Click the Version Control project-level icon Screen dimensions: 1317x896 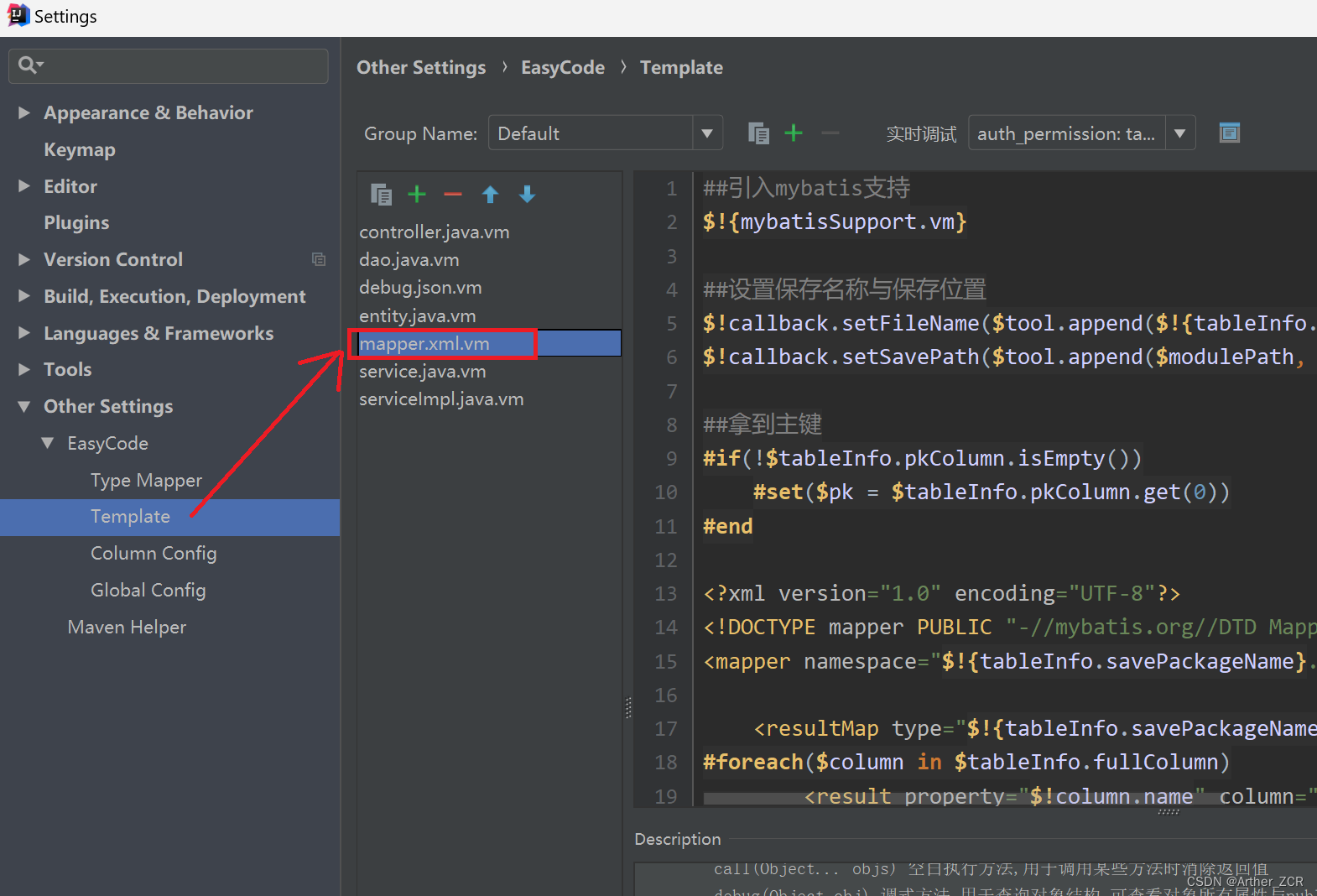(318, 259)
